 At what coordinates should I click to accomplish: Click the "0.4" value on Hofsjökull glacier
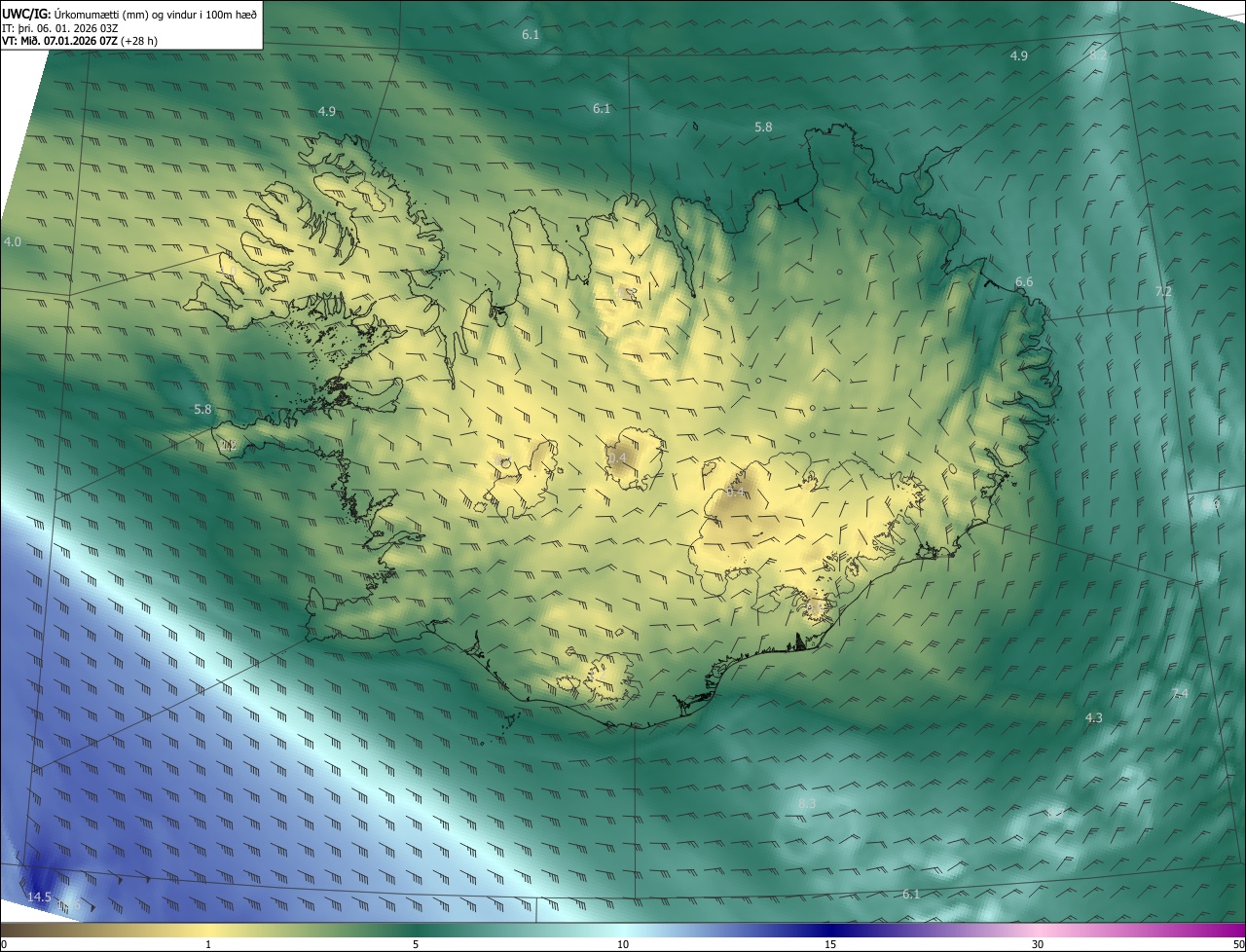pos(617,458)
